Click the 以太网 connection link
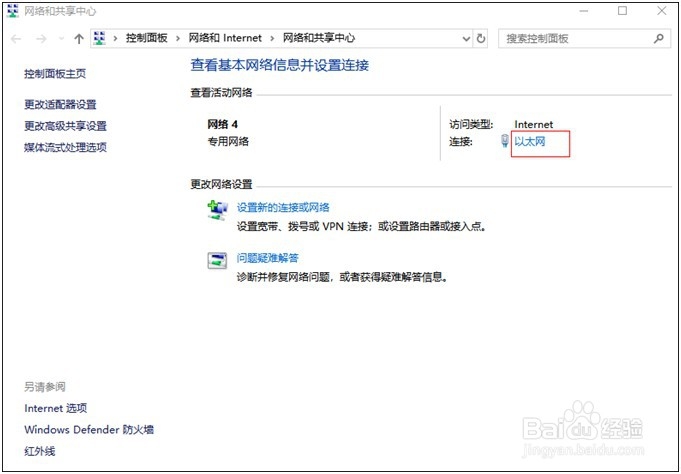681x474 pixels. point(529,141)
